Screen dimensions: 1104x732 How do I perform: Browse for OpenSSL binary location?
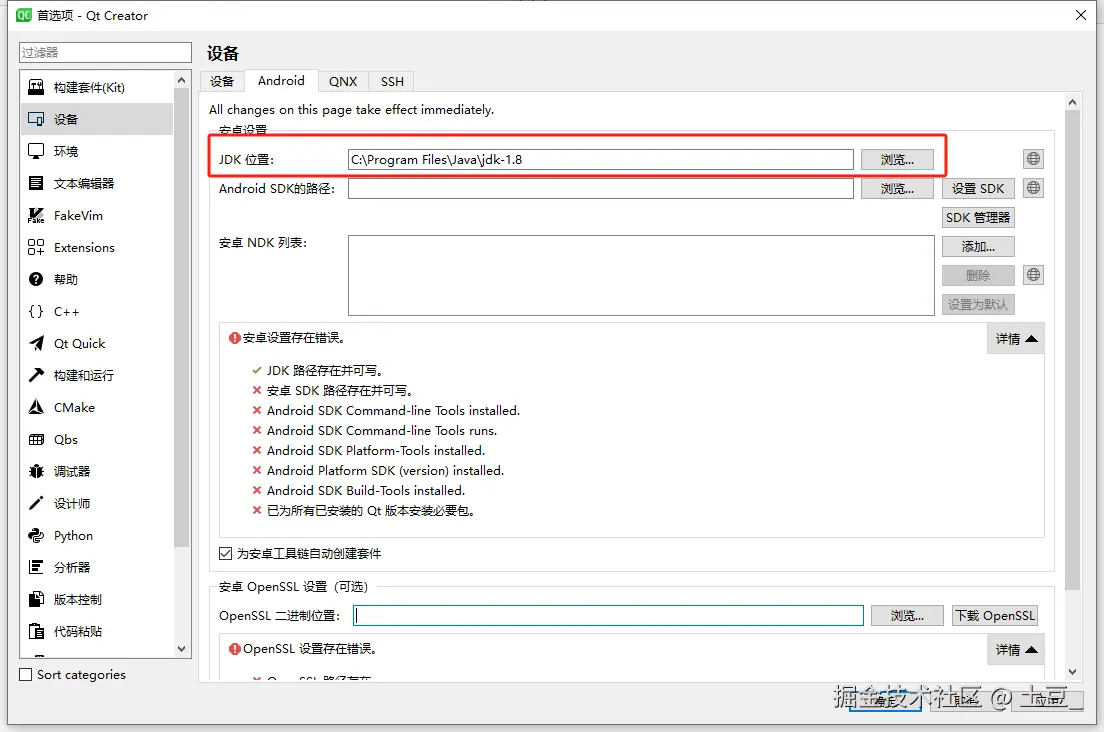coord(907,616)
